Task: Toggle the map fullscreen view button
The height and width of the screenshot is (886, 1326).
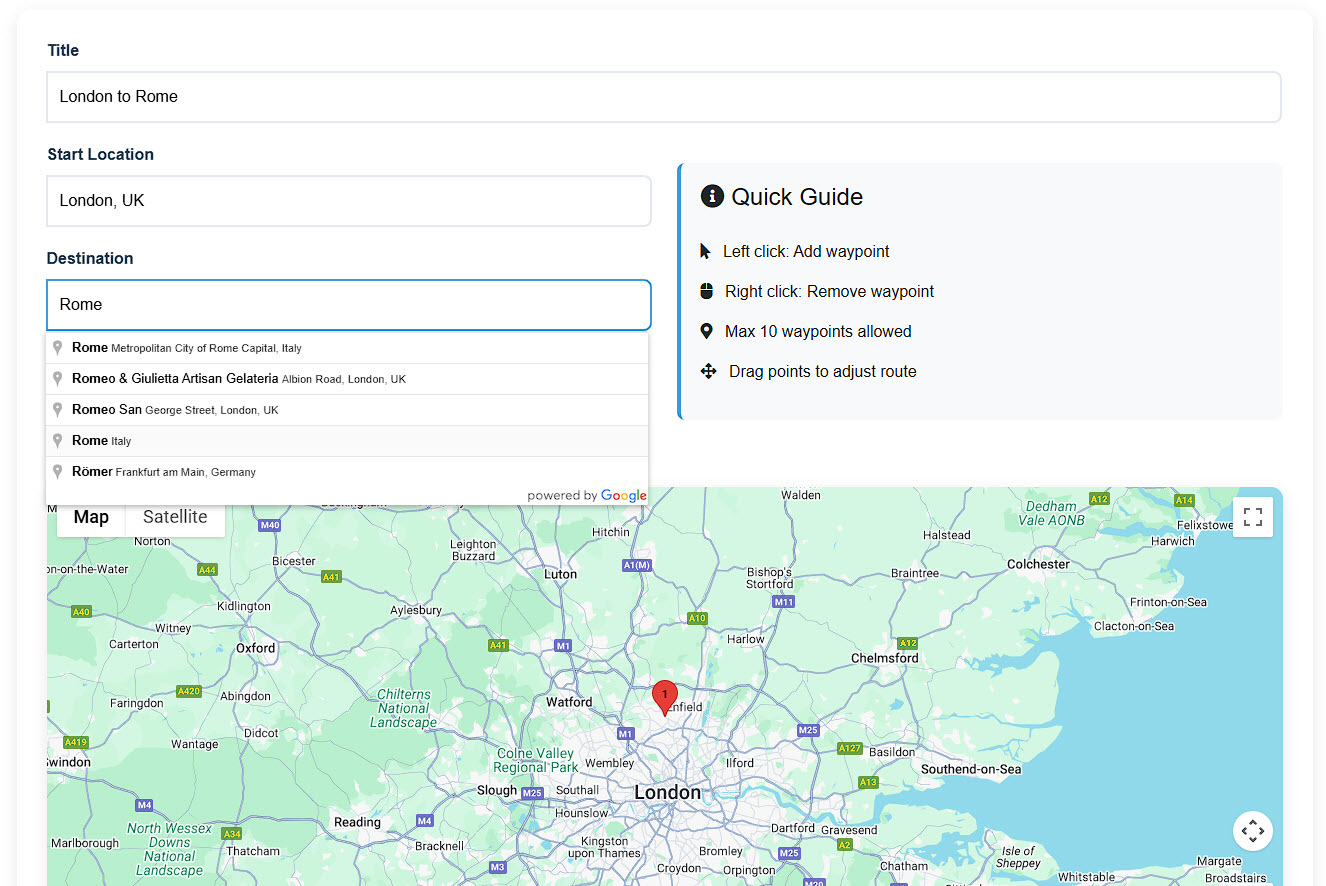Action: tap(1253, 517)
